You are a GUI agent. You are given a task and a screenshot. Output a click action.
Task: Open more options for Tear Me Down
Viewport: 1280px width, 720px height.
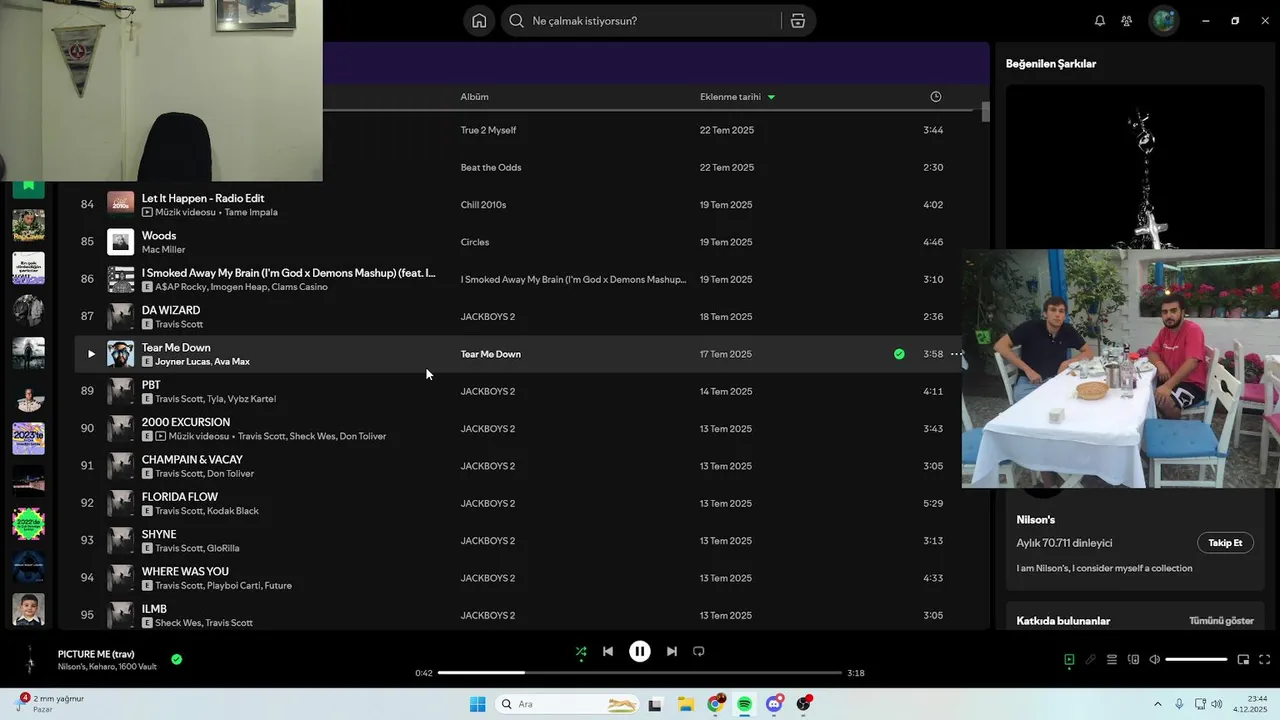(957, 354)
